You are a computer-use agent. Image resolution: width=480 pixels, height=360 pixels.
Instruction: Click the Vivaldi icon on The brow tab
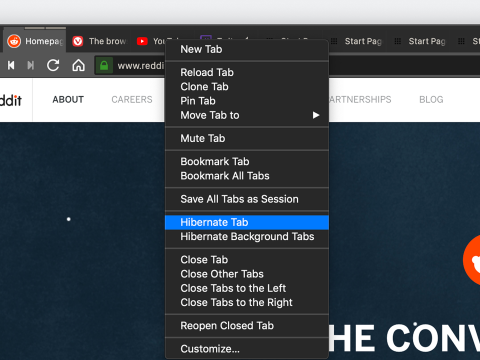coord(78,41)
